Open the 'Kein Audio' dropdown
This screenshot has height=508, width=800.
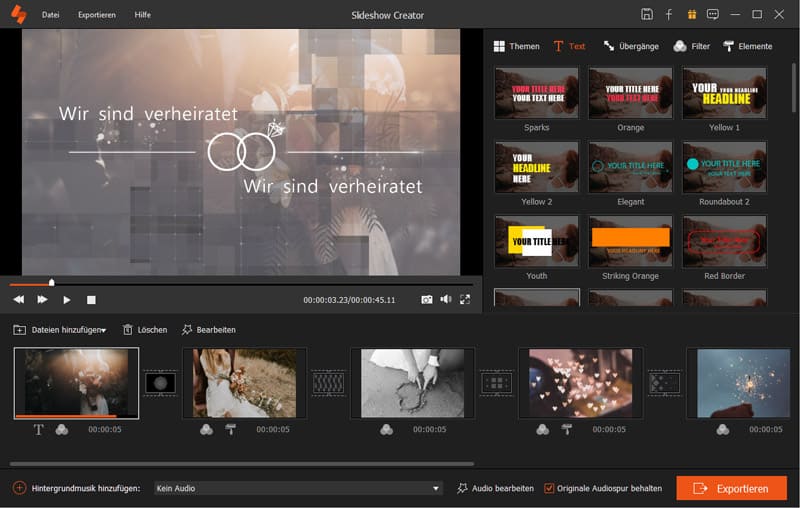(297, 488)
